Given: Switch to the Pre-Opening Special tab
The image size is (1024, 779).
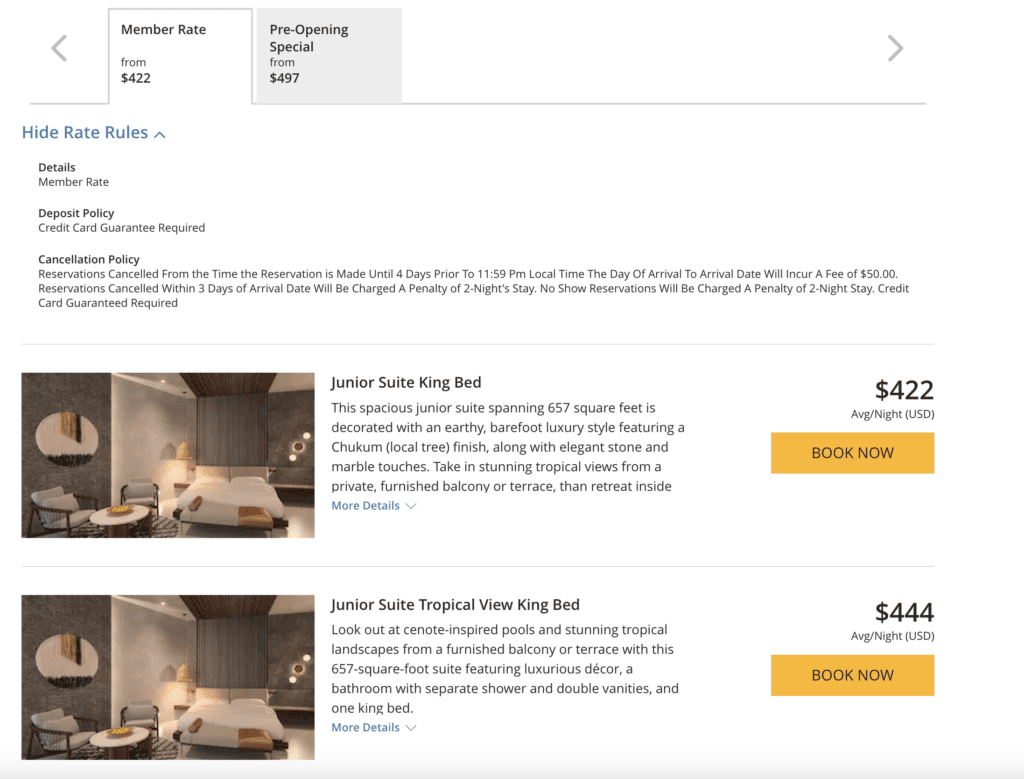Looking at the screenshot, I should [328, 55].
